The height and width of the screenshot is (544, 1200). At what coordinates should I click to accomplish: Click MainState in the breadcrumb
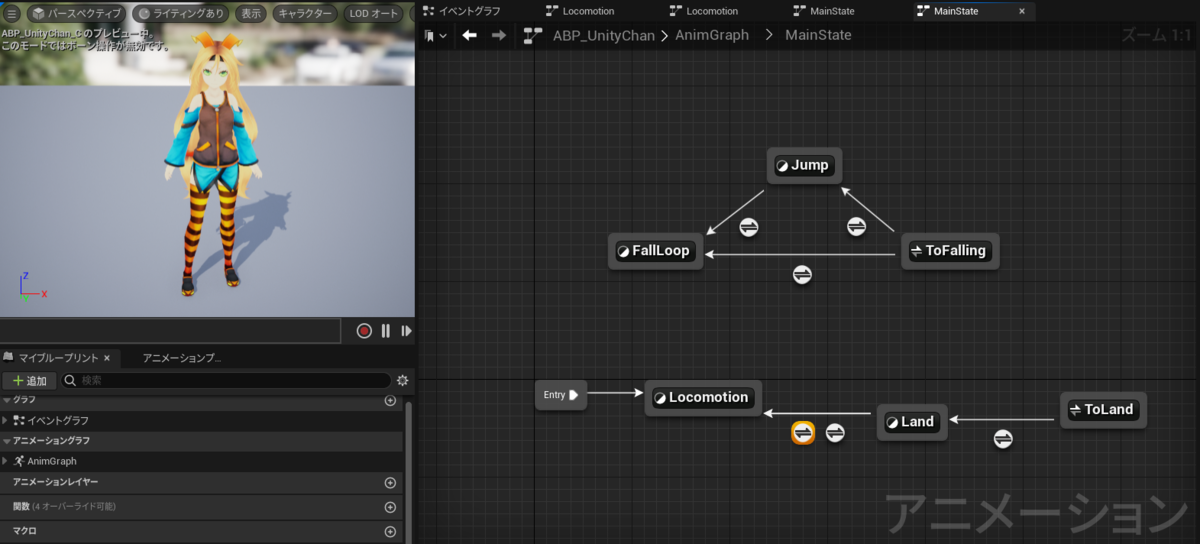(818, 35)
